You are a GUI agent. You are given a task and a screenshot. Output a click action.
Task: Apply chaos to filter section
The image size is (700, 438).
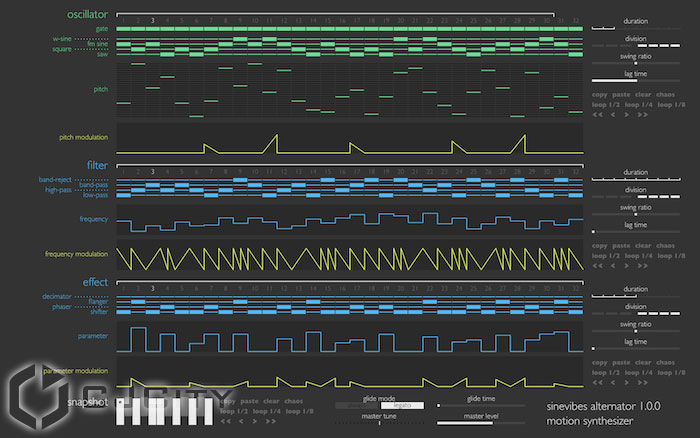[x=665, y=246]
